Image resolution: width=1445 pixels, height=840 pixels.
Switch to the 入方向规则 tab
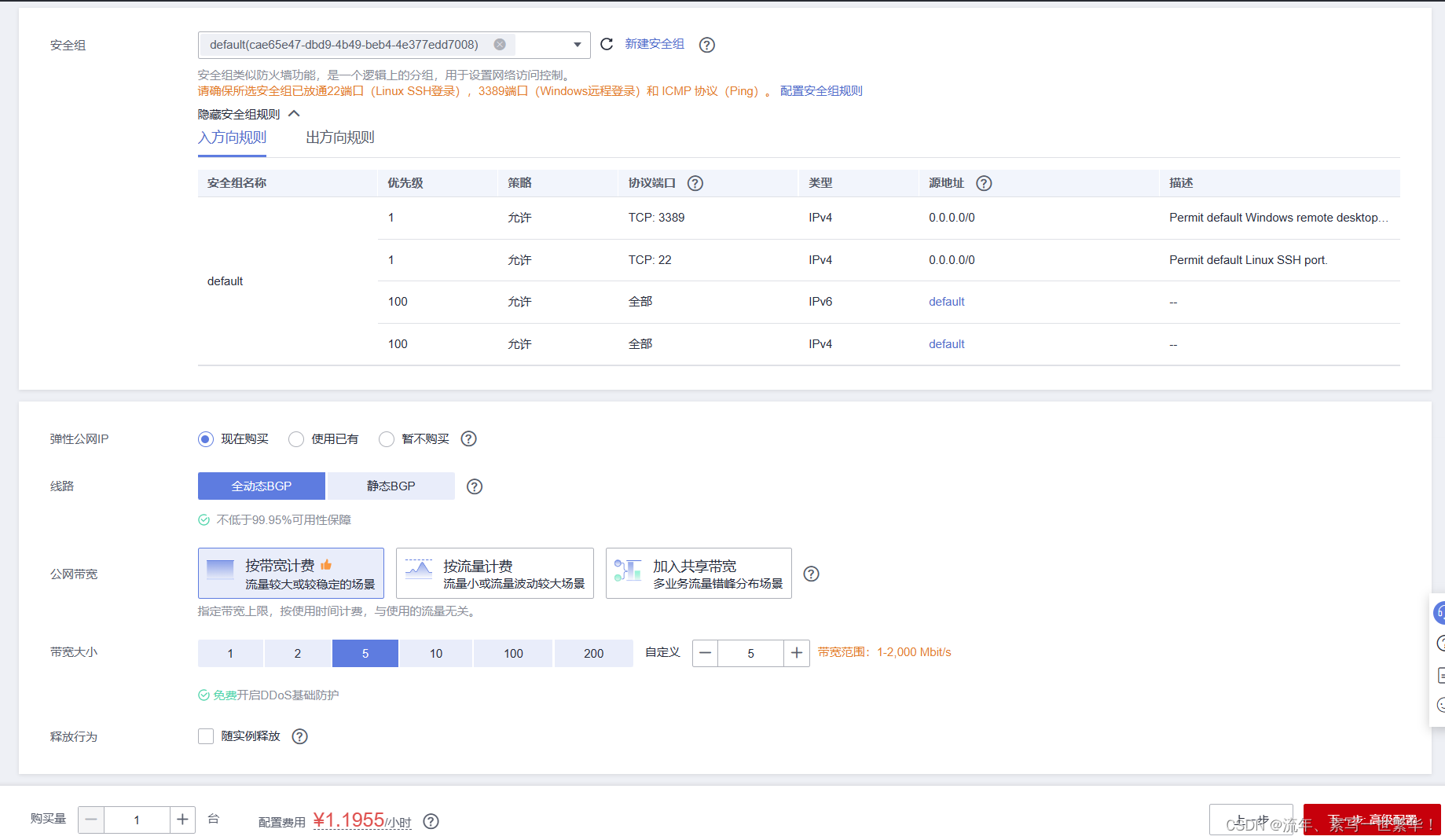(x=233, y=137)
